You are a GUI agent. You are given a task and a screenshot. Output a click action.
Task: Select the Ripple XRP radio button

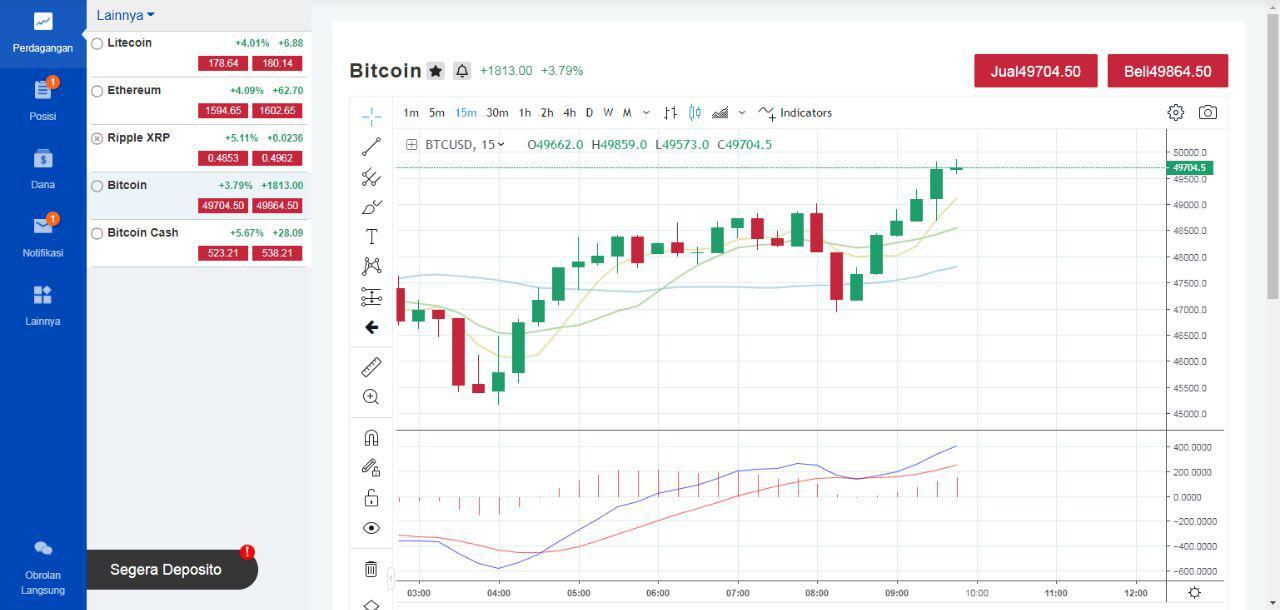[97, 138]
